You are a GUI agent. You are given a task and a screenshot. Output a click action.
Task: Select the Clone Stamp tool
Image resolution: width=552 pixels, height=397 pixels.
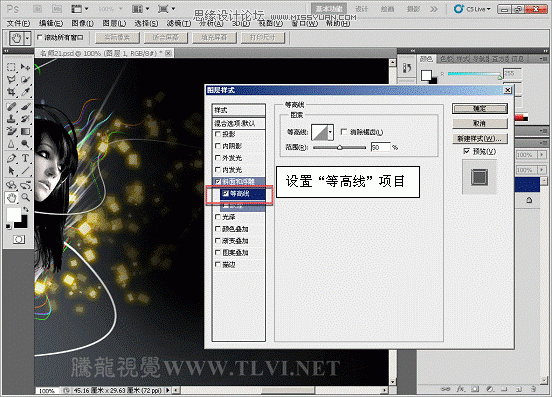(11, 119)
